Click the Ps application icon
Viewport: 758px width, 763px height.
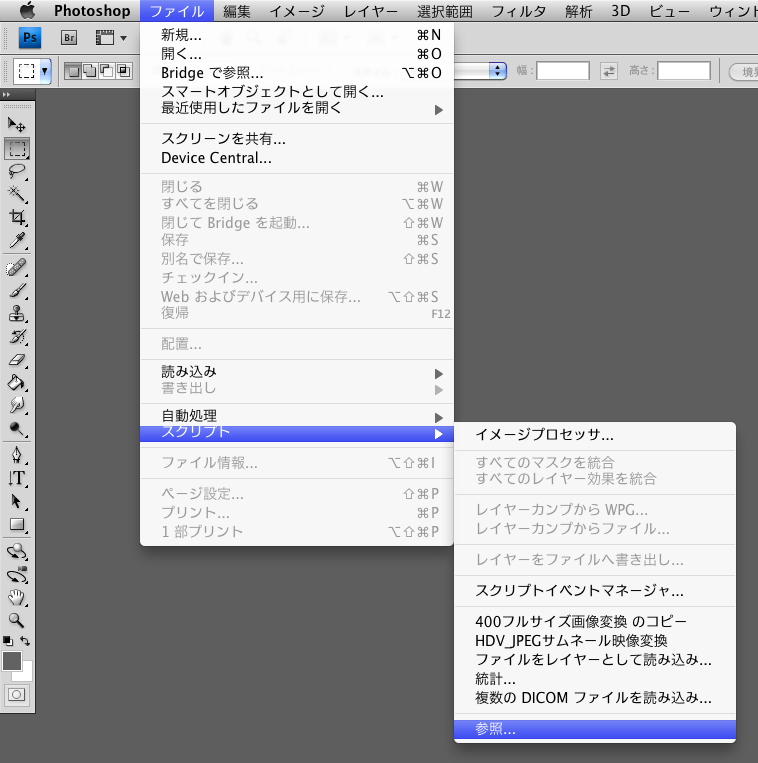pyautogui.click(x=30, y=37)
